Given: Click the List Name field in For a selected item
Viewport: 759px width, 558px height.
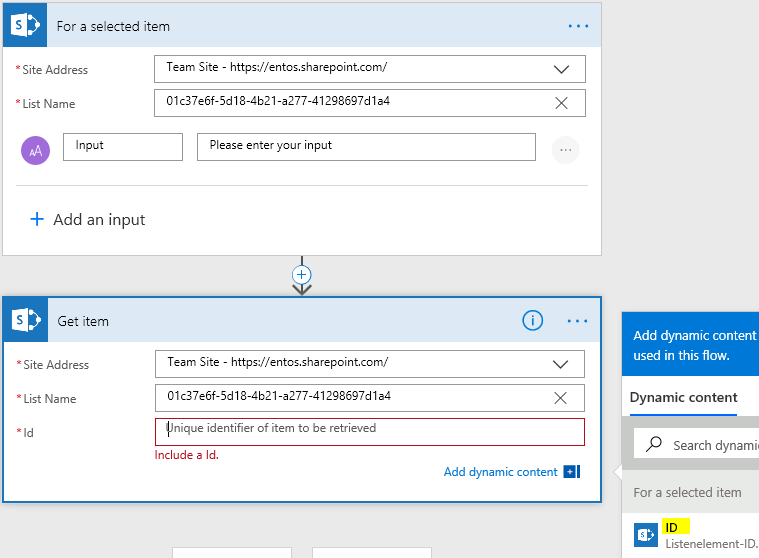Looking at the screenshot, I should [370, 103].
